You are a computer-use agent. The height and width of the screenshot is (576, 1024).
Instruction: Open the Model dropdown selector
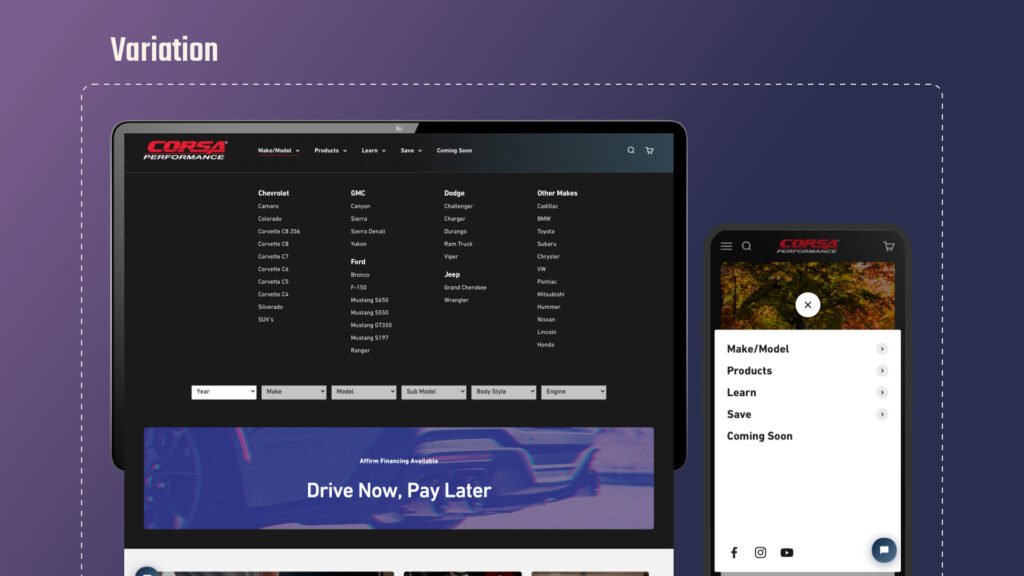tap(364, 392)
